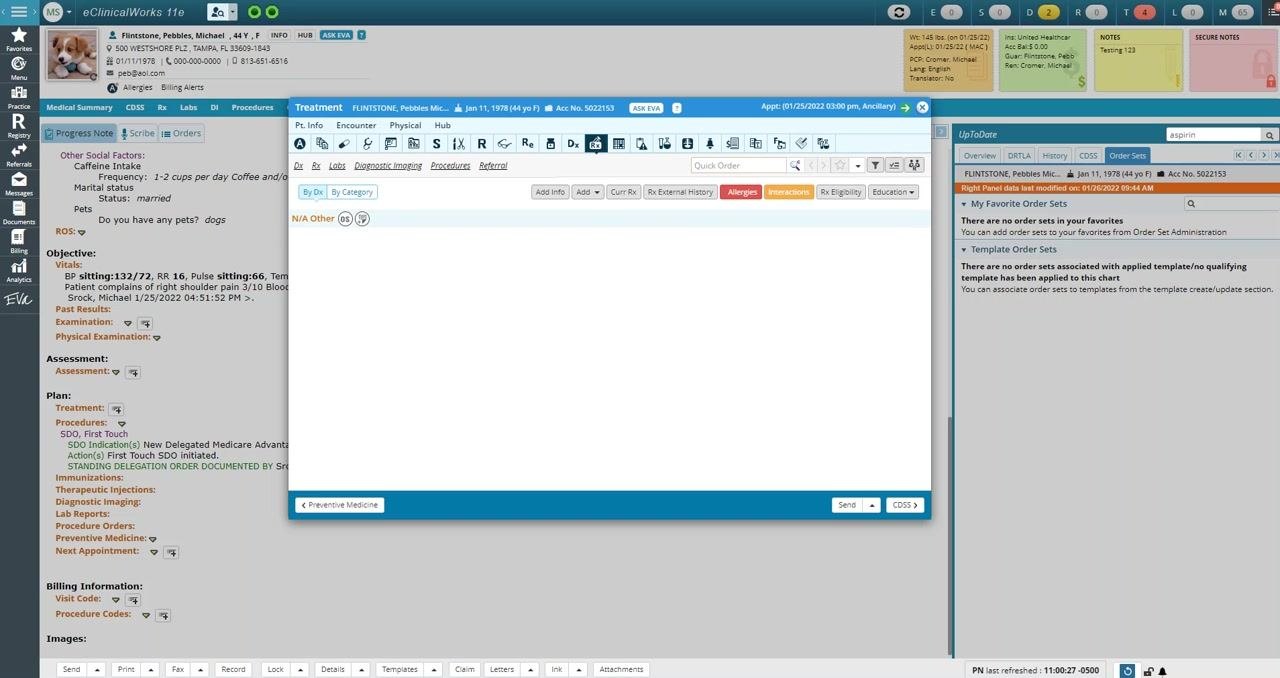Click the CDSS button in Treatment footer
This screenshot has width=1280, height=678.
(905, 505)
